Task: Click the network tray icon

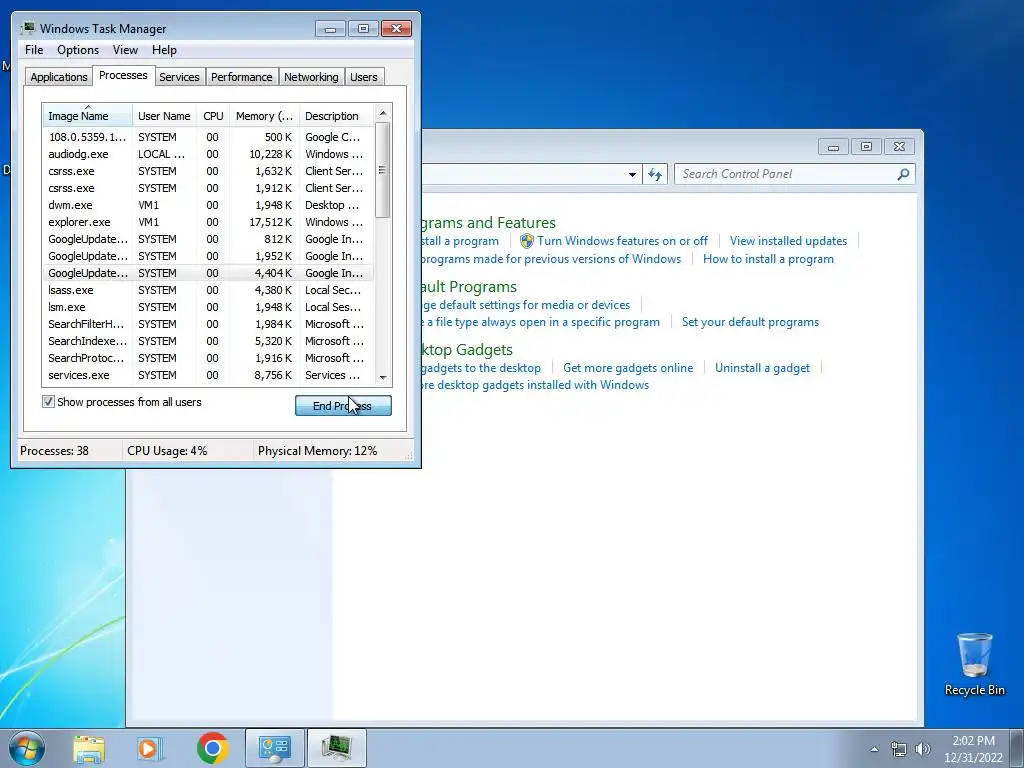Action: (x=899, y=749)
